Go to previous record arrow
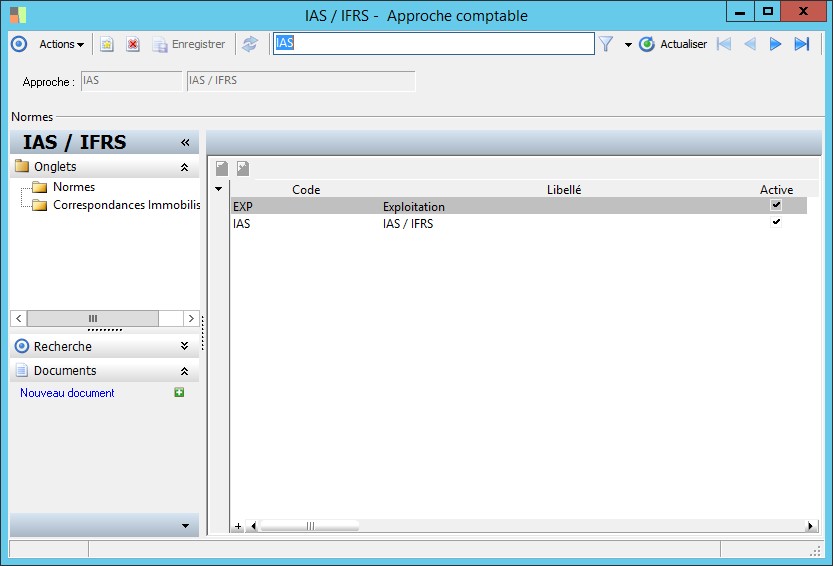Image resolution: width=833 pixels, height=566 pixels. (x=750, y=44)
